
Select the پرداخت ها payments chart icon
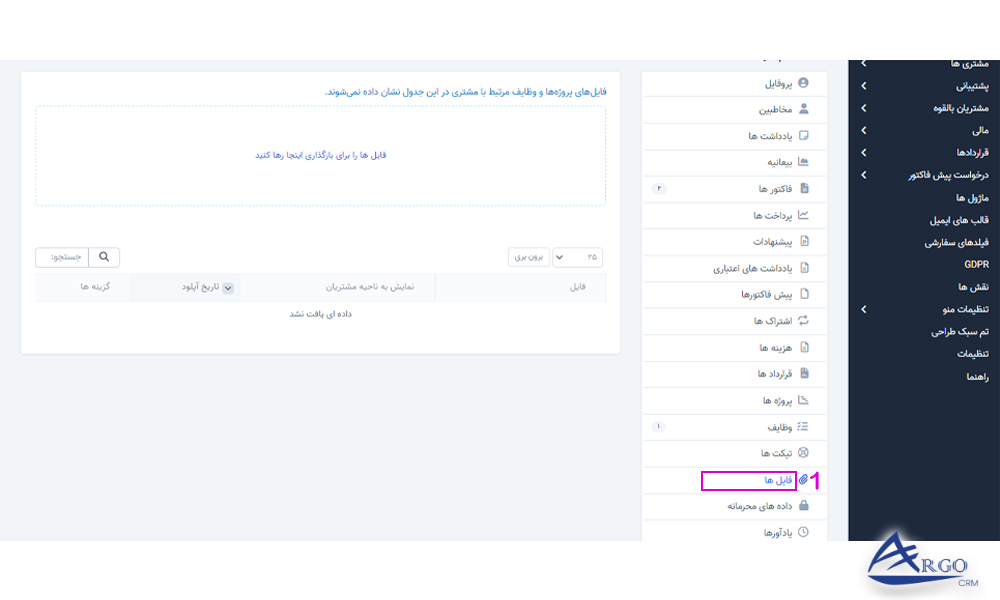(805, 215)
